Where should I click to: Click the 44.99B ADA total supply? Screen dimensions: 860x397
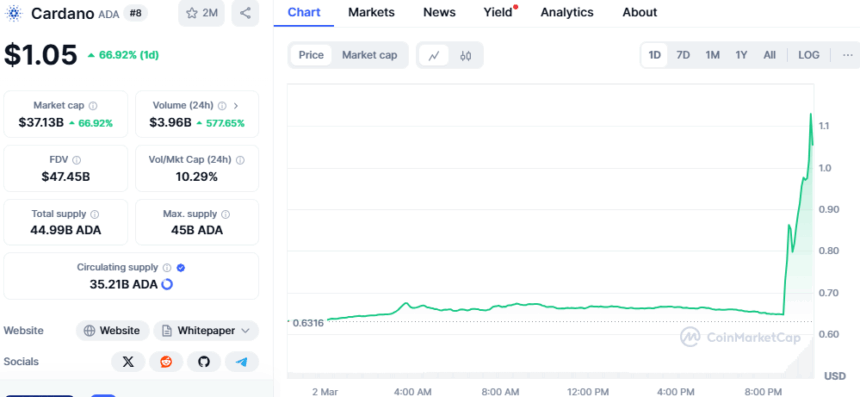pyautogui.click(x=66, y=230)
